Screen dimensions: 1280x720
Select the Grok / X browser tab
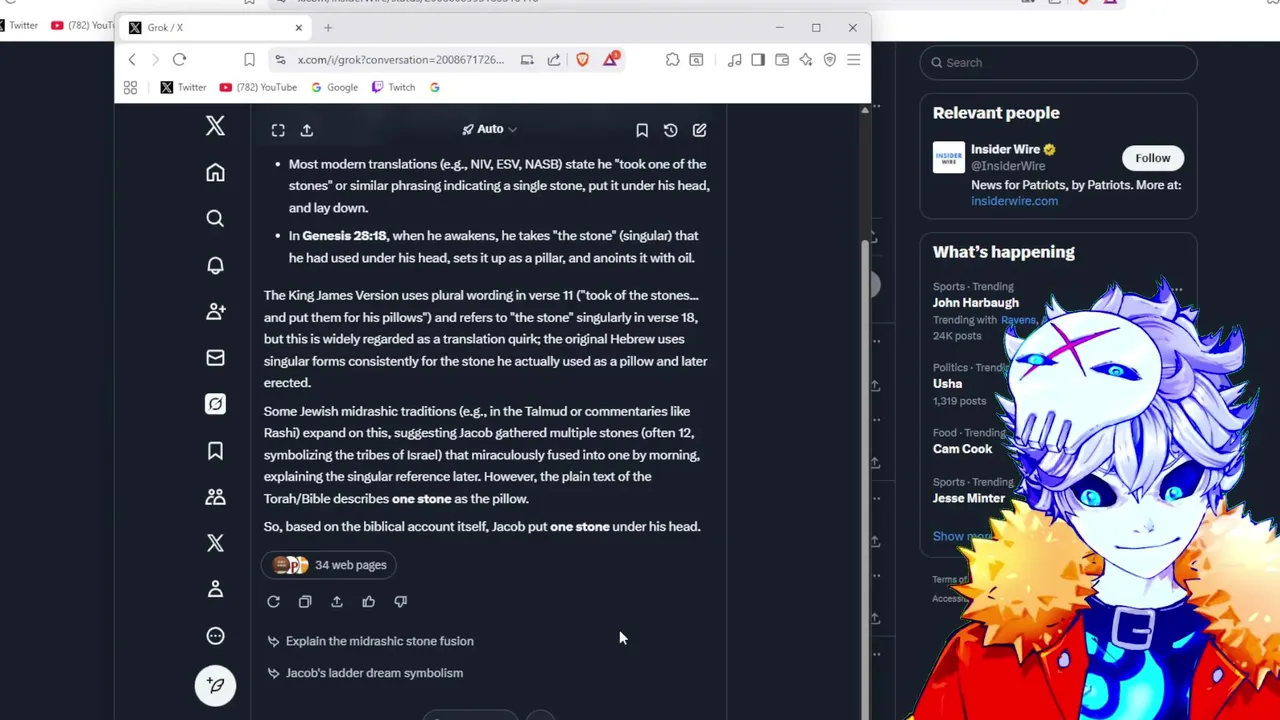(x=214, y=28)
